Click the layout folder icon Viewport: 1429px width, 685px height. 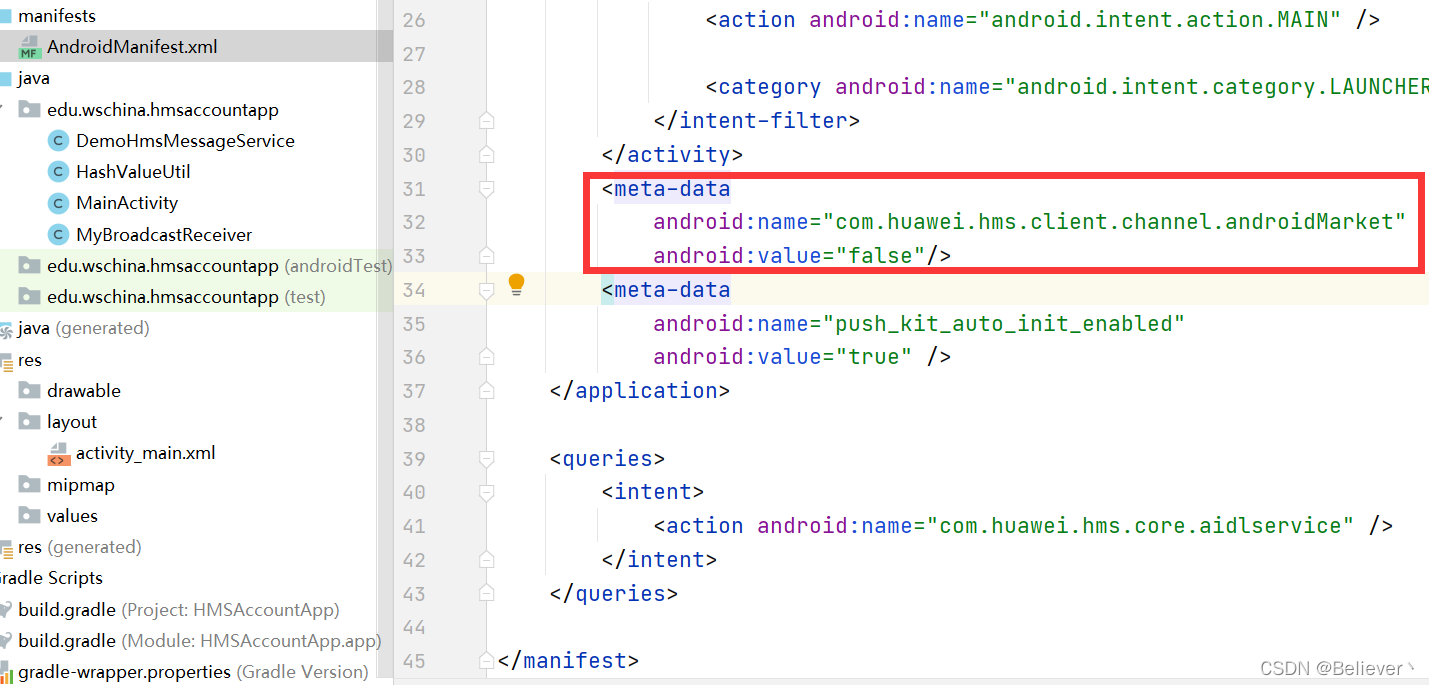click(x=30, y=422)
